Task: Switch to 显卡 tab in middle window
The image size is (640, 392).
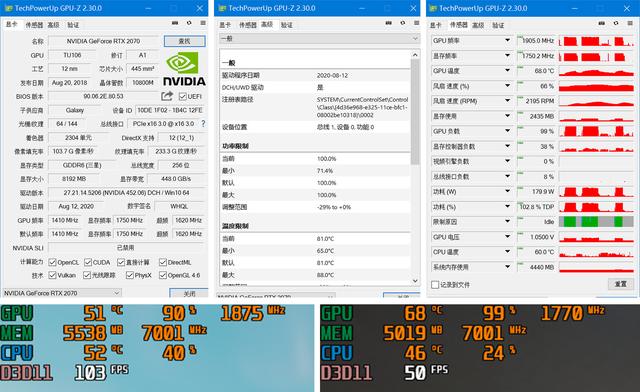Action: [x=225, y=25]
